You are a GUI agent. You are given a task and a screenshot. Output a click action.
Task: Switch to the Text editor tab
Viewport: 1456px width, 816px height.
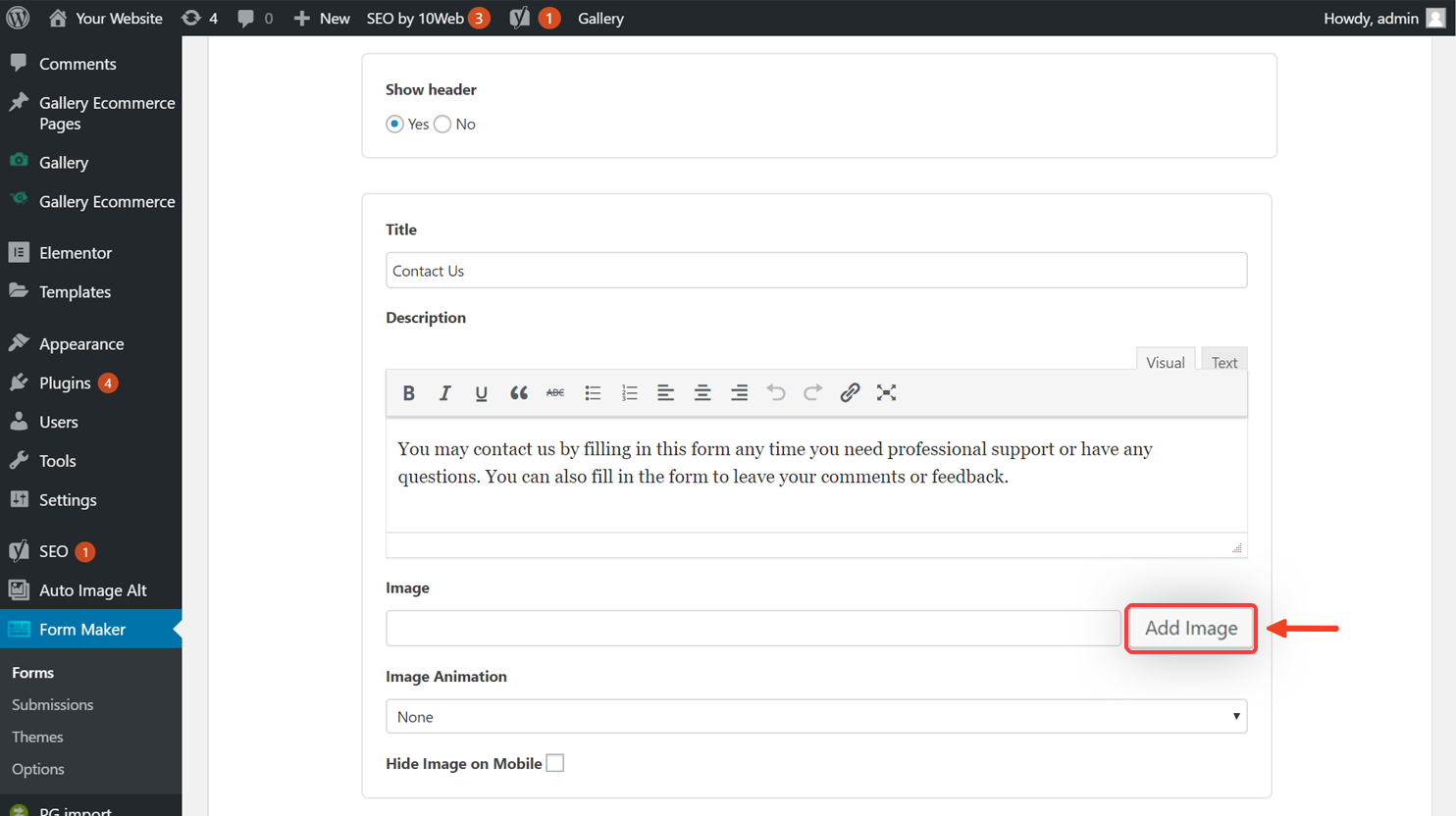pos(1223,362)
